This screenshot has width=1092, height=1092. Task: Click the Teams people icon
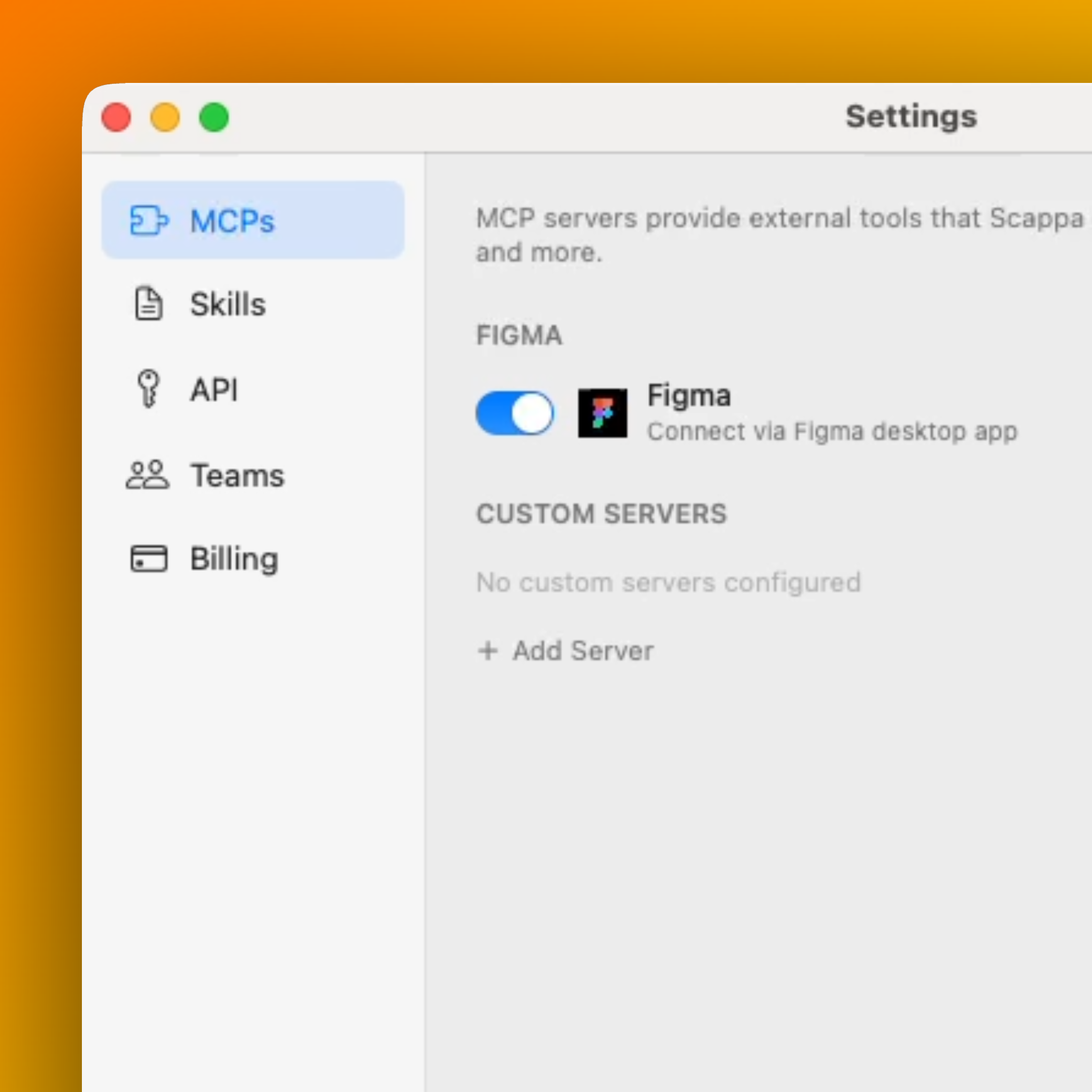point(149,475)
